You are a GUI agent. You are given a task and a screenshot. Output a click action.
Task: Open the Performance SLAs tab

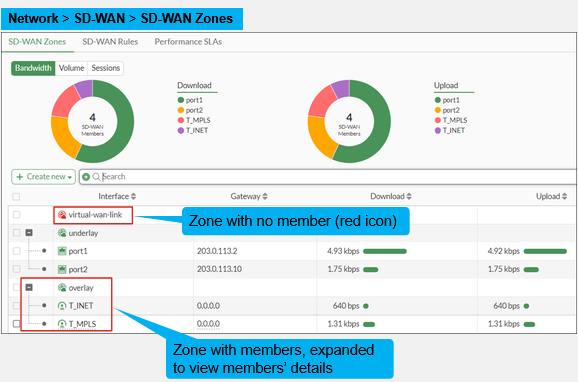pos(188,42)
